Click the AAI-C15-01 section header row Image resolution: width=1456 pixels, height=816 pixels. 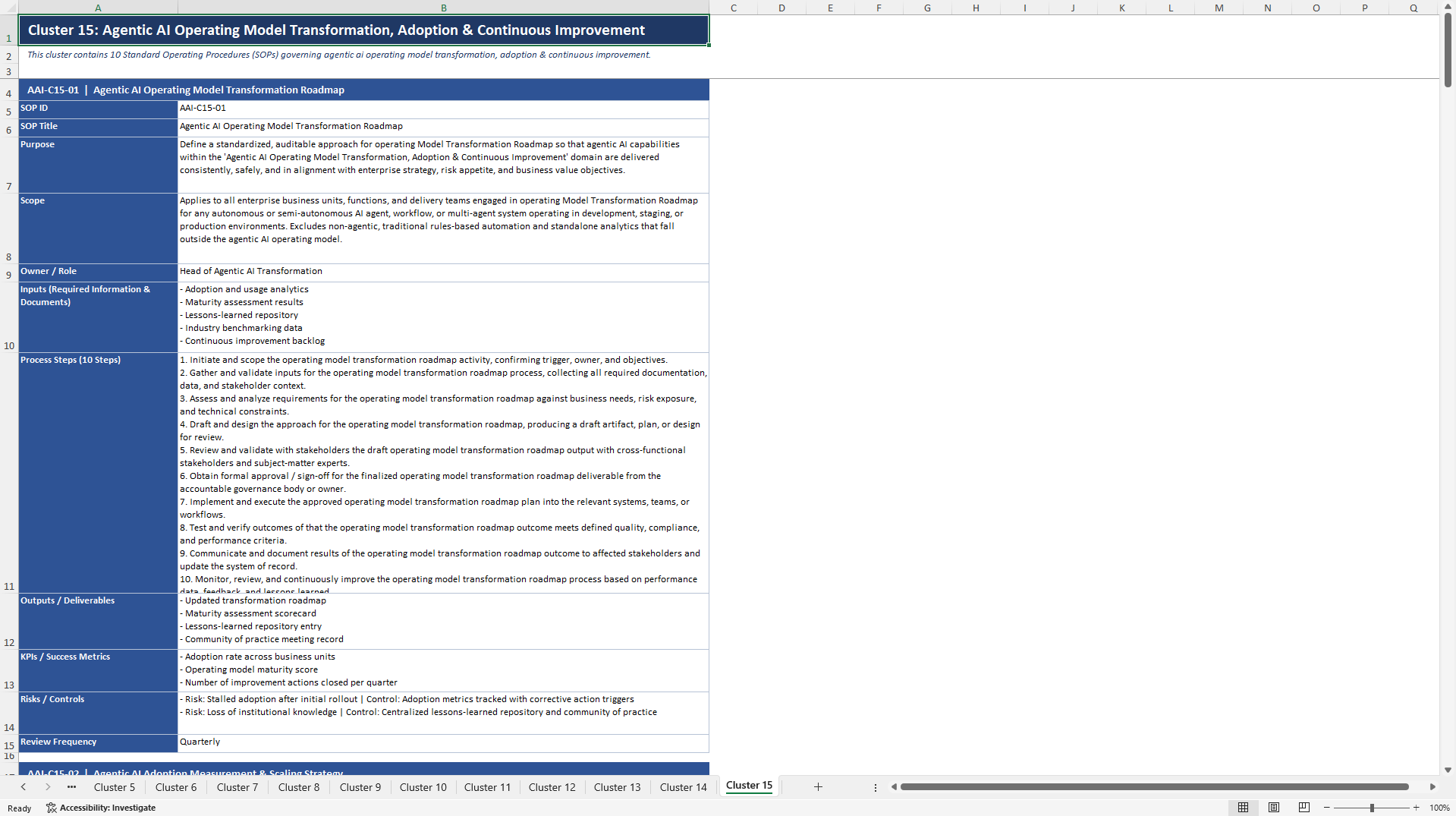(363, 90)
